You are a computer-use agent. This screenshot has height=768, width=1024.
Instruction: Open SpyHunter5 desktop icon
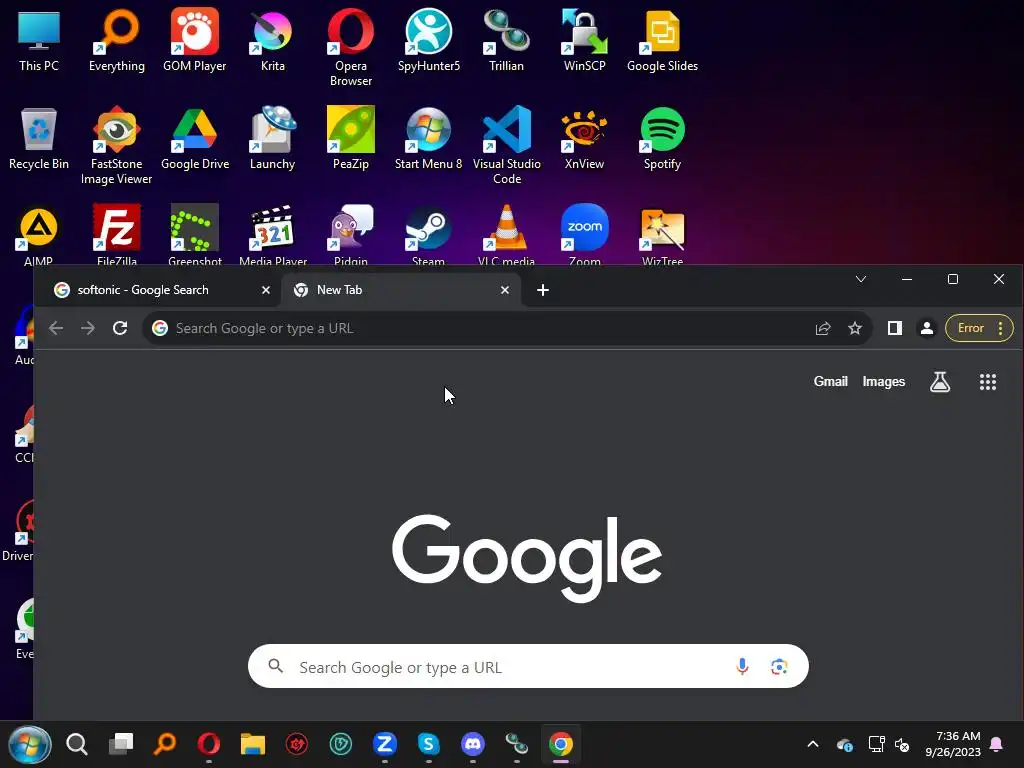click(x=428, y=40)
